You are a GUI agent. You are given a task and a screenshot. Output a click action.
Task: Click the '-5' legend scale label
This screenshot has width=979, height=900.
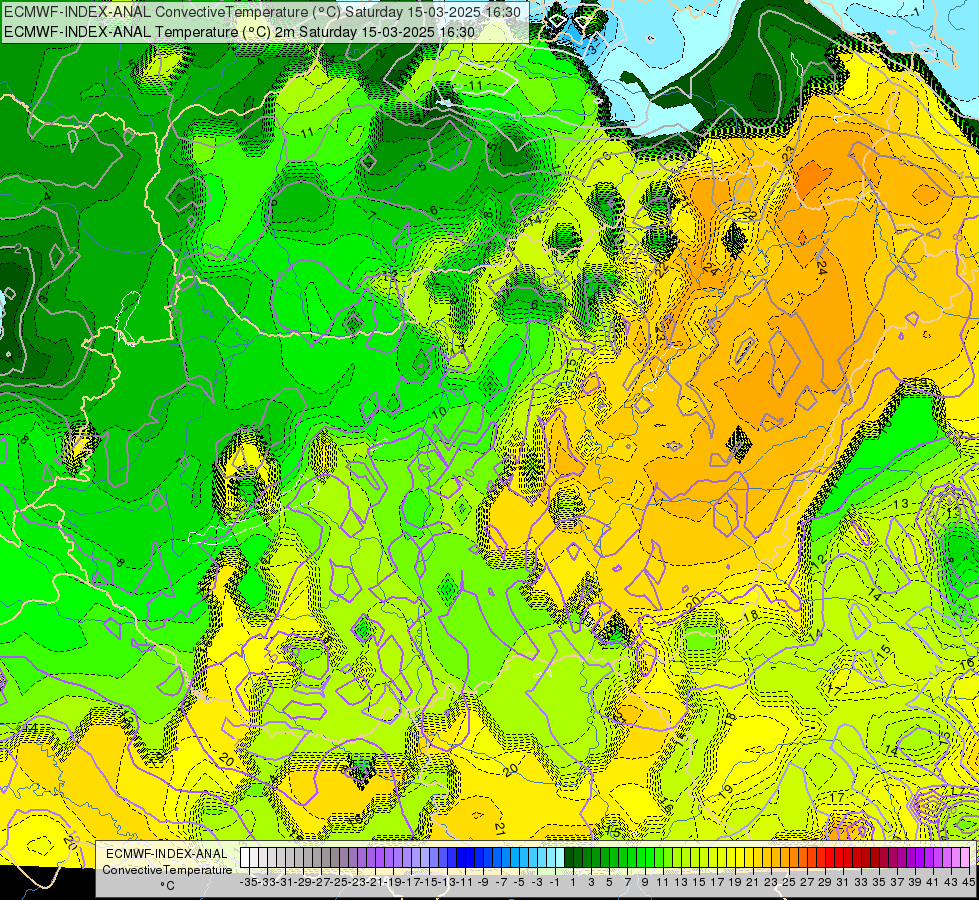(519, 883)
